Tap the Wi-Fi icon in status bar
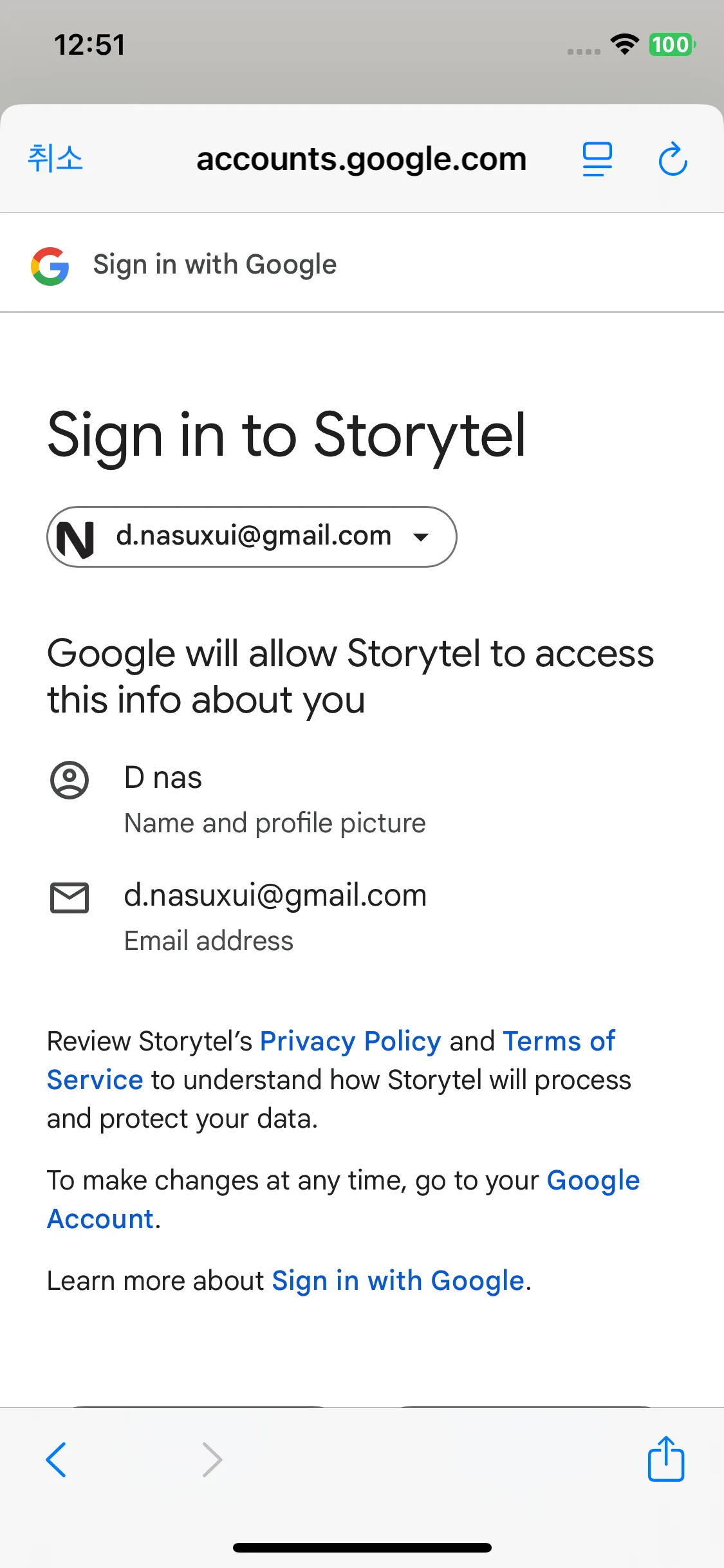The image size is (724, 1568). [624, 44]
